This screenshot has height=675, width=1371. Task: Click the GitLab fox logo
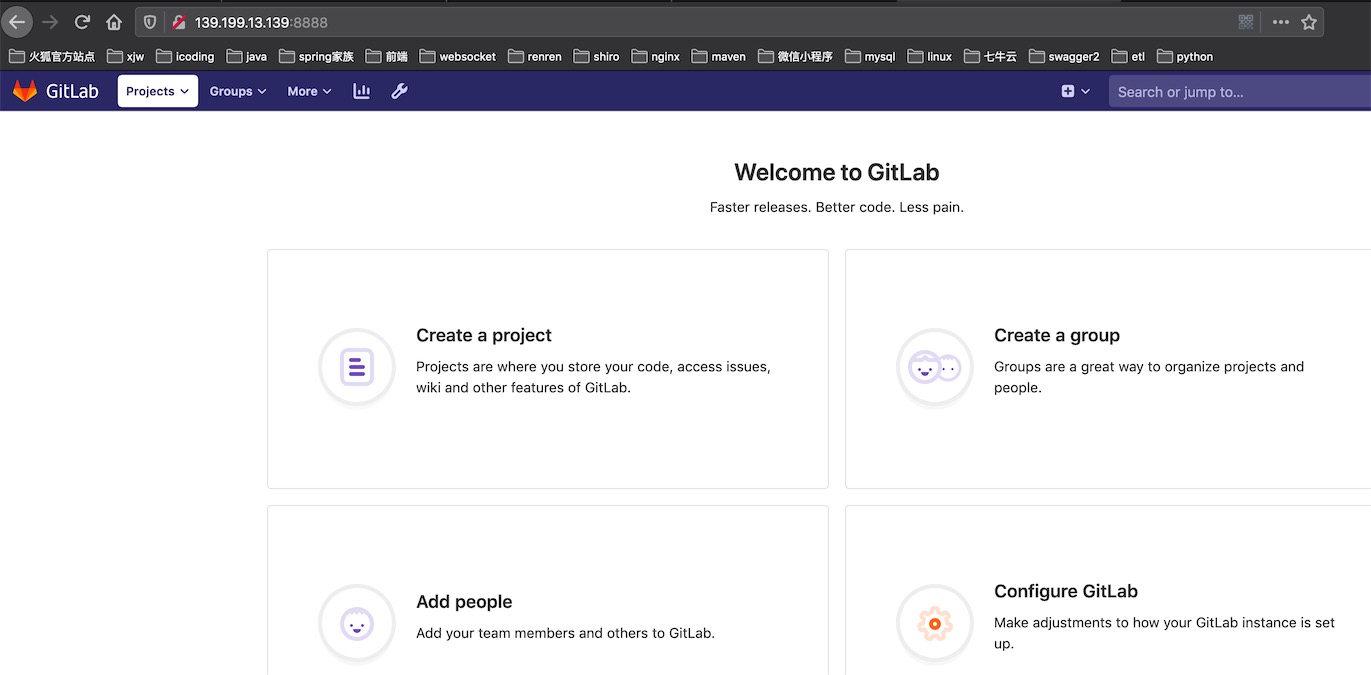(x=25, y=91)
